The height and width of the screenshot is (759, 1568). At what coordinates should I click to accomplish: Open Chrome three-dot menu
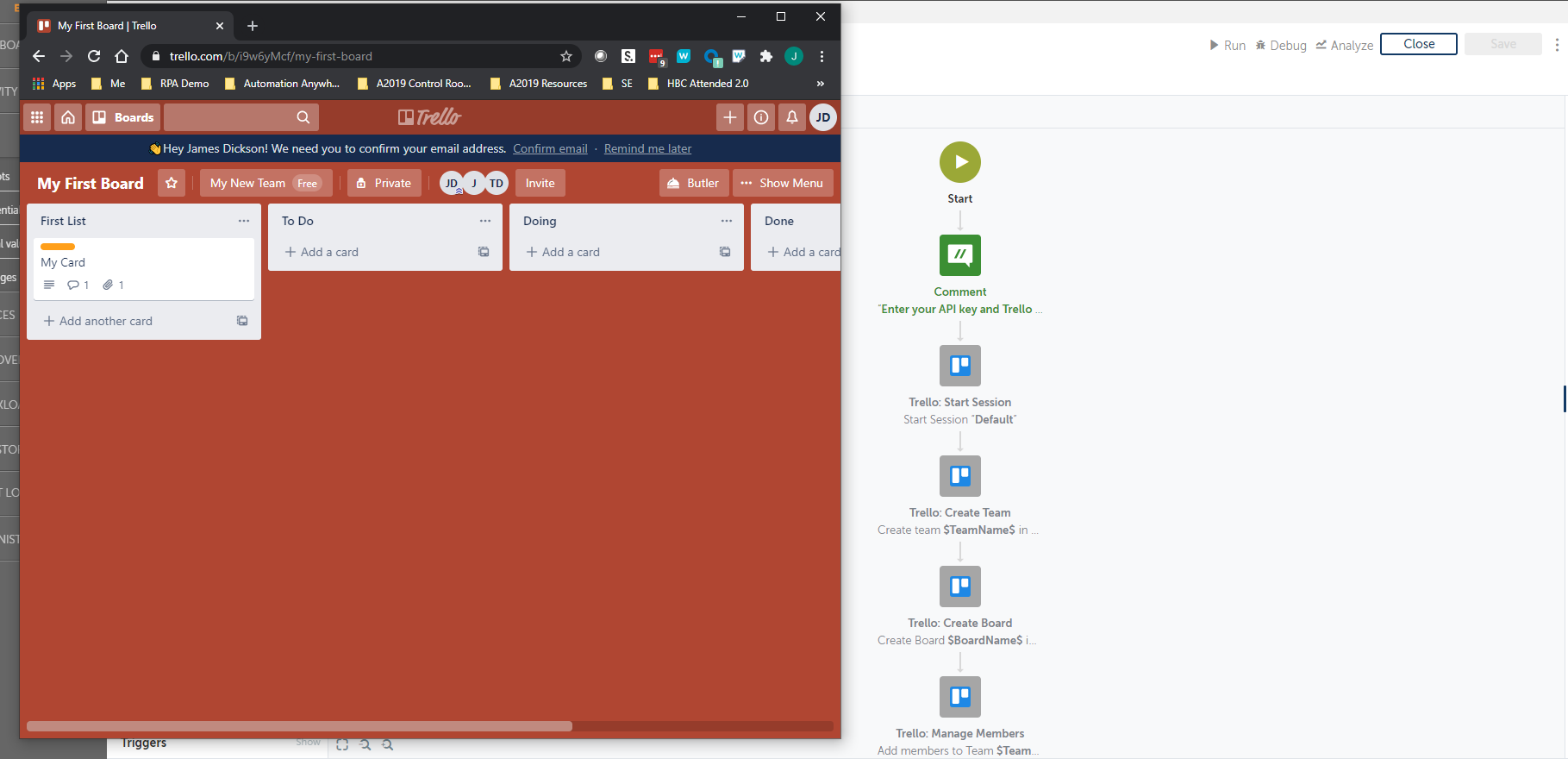point(821,56)
